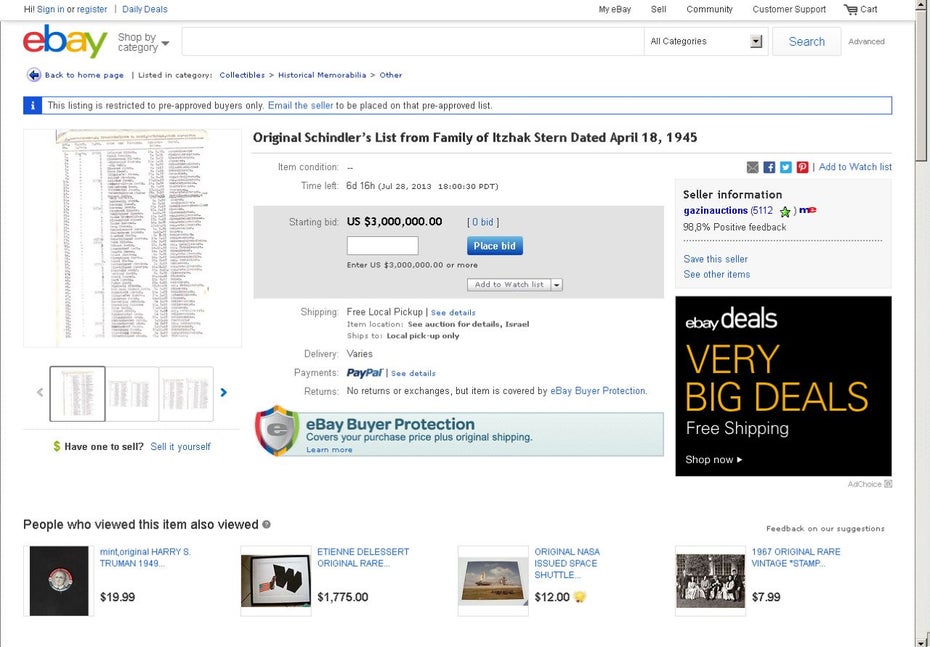Share listing on Pinterest icon
The image size is (930, 647).
coord(802,167)
